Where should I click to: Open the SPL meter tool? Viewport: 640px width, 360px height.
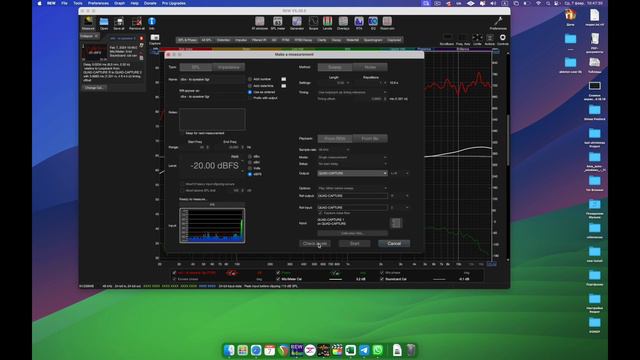tap(278, 23)
